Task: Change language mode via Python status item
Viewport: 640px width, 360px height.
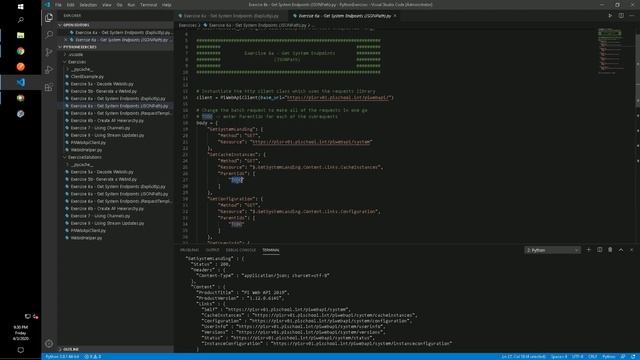Action: (x=609, y=357)
